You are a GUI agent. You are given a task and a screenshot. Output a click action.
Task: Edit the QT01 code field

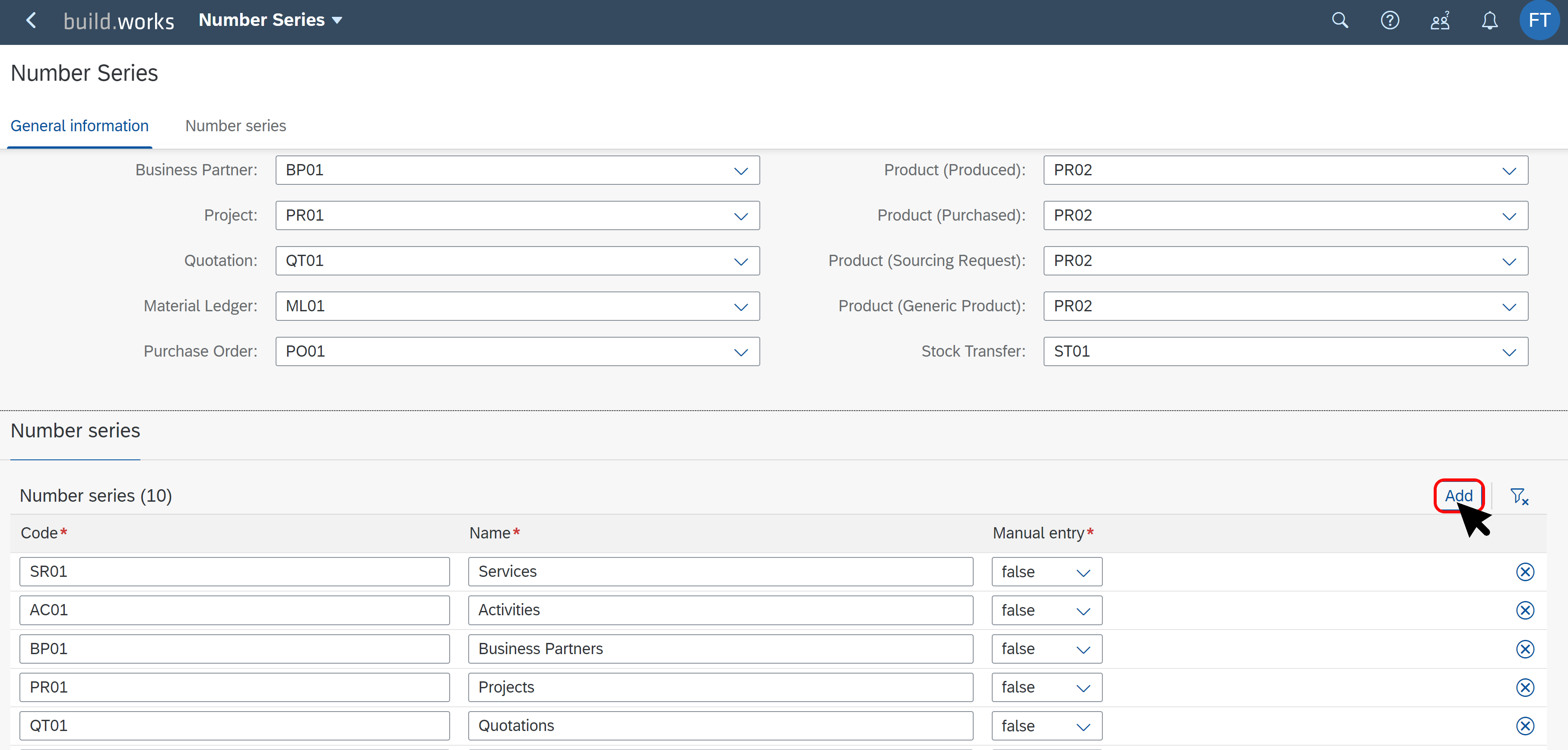point(235,726)
